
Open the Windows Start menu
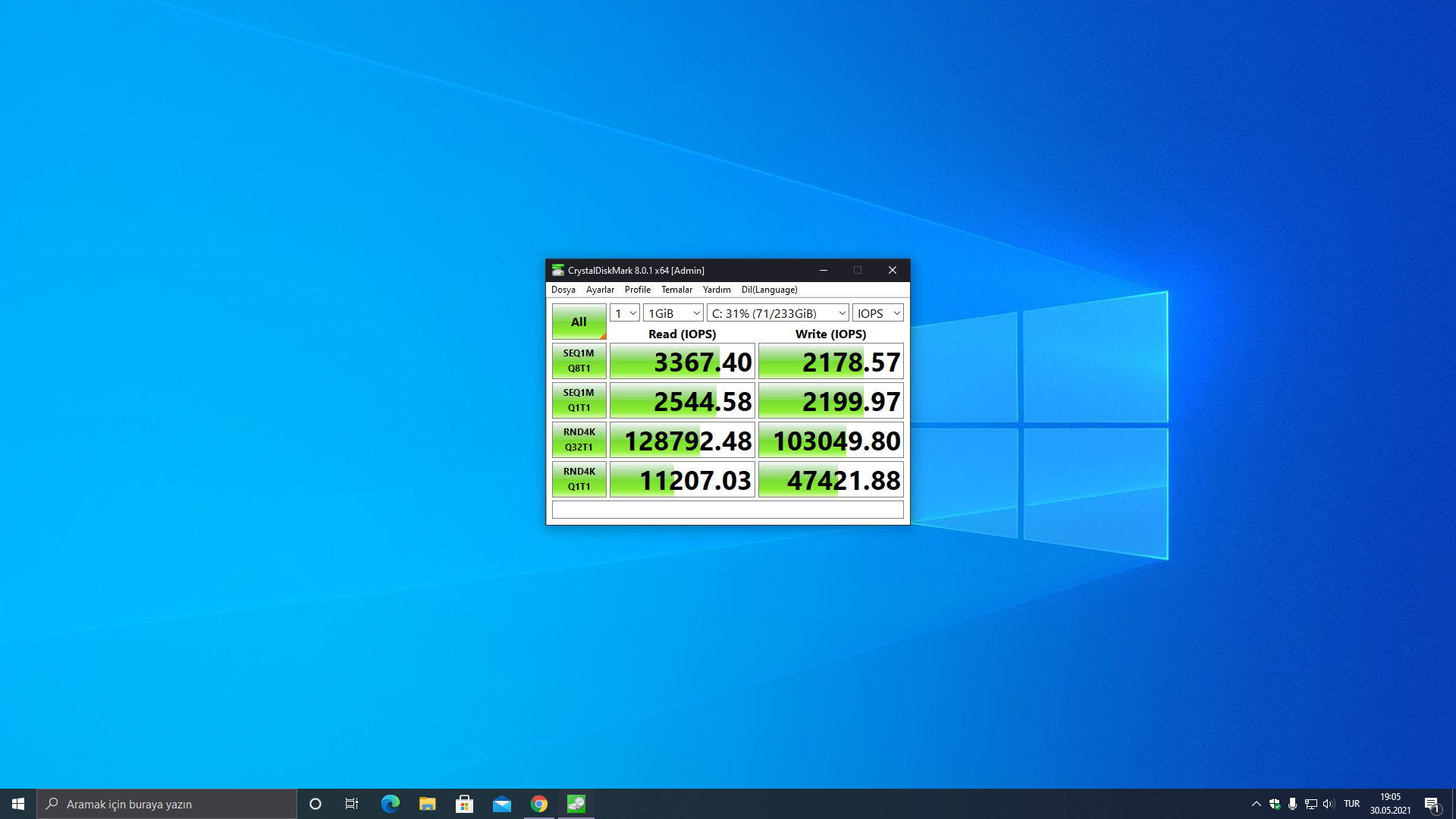tap(18, 804)
